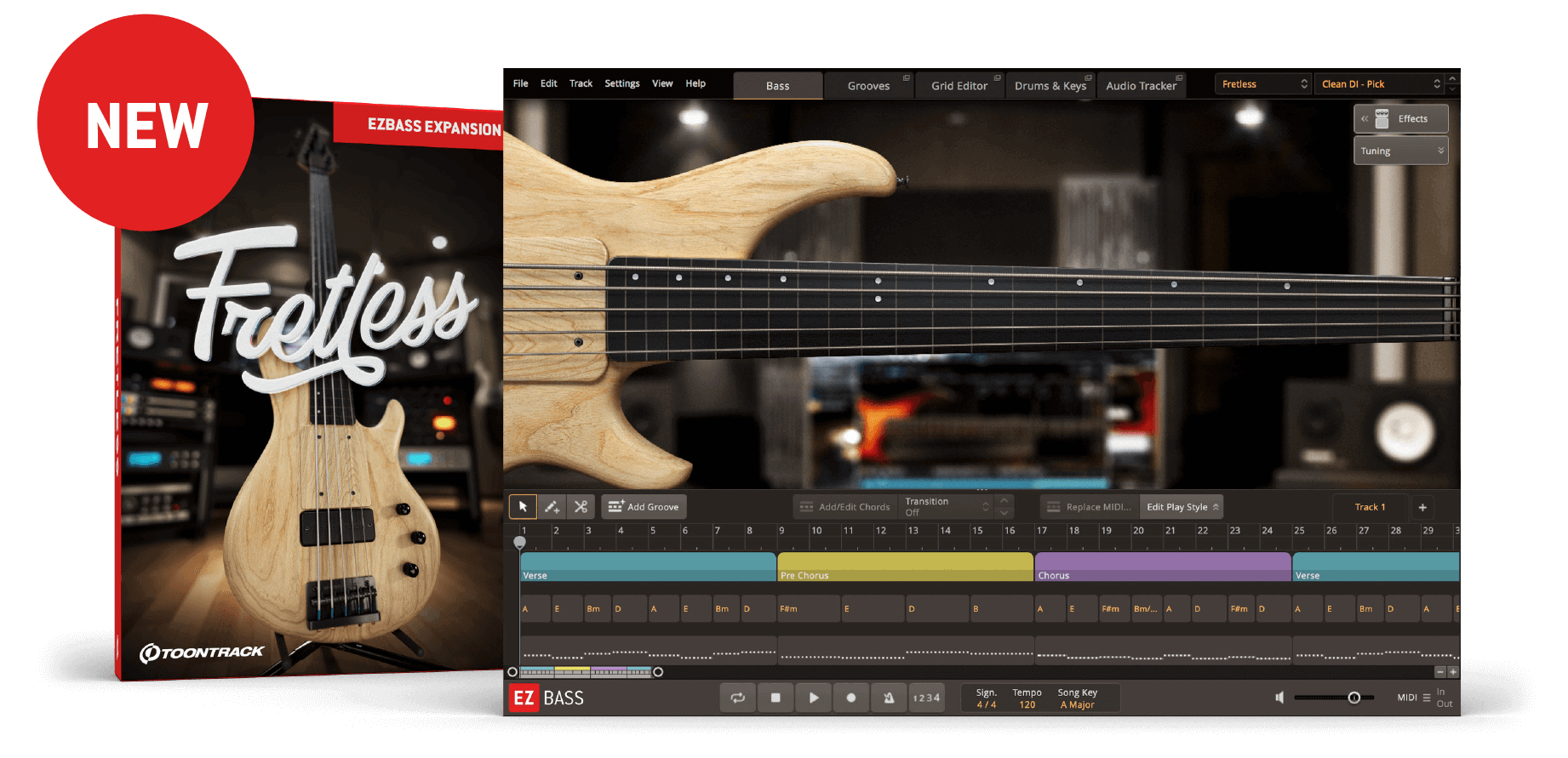
Task: Pop out the Drums & Keys window icon
Action: 1088,77
